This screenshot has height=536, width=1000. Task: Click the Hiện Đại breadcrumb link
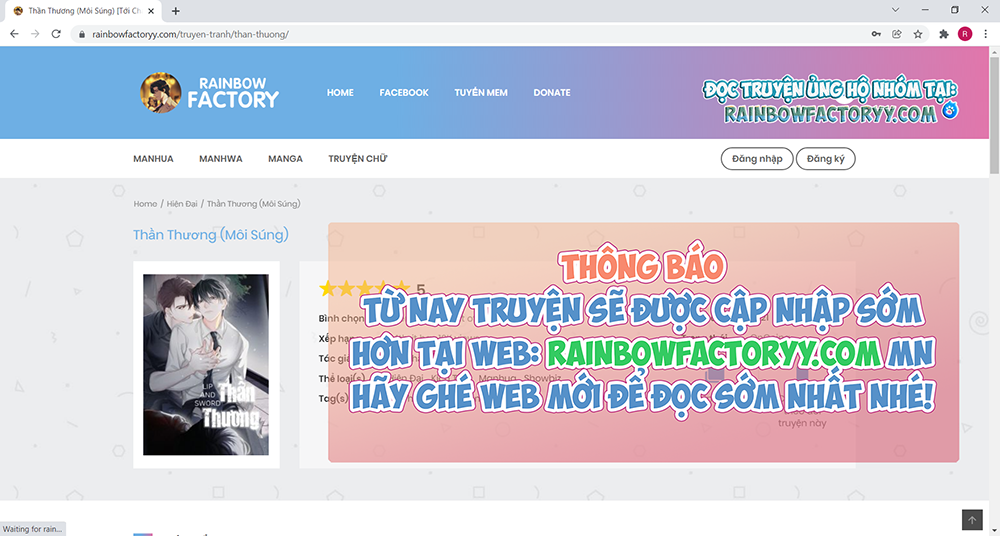183,204
